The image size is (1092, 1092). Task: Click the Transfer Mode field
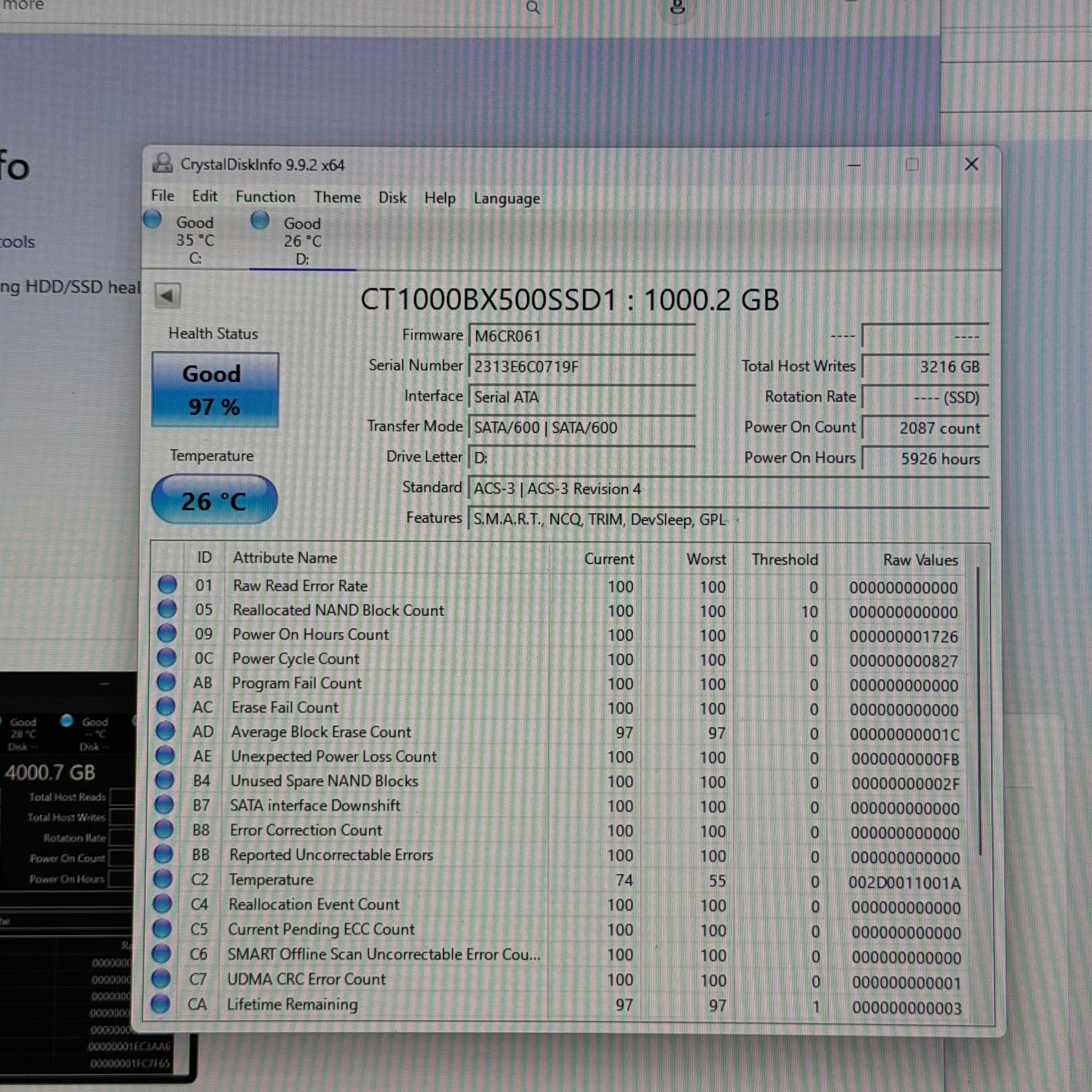[582, 428]
